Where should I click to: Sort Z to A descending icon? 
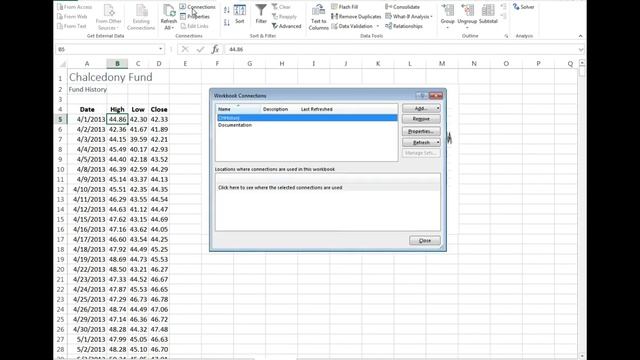pos(227,22)
